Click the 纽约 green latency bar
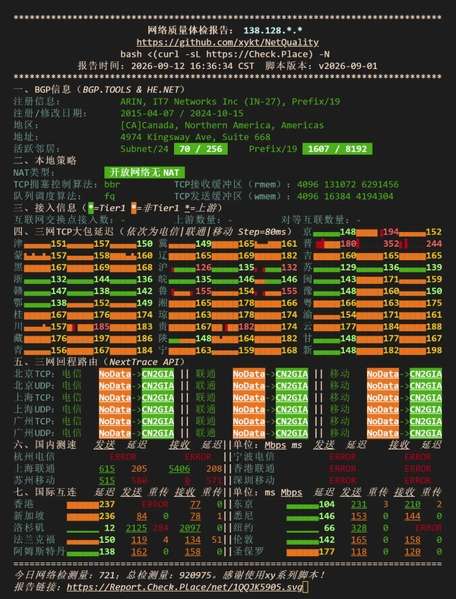 click(x=302, y=531)
